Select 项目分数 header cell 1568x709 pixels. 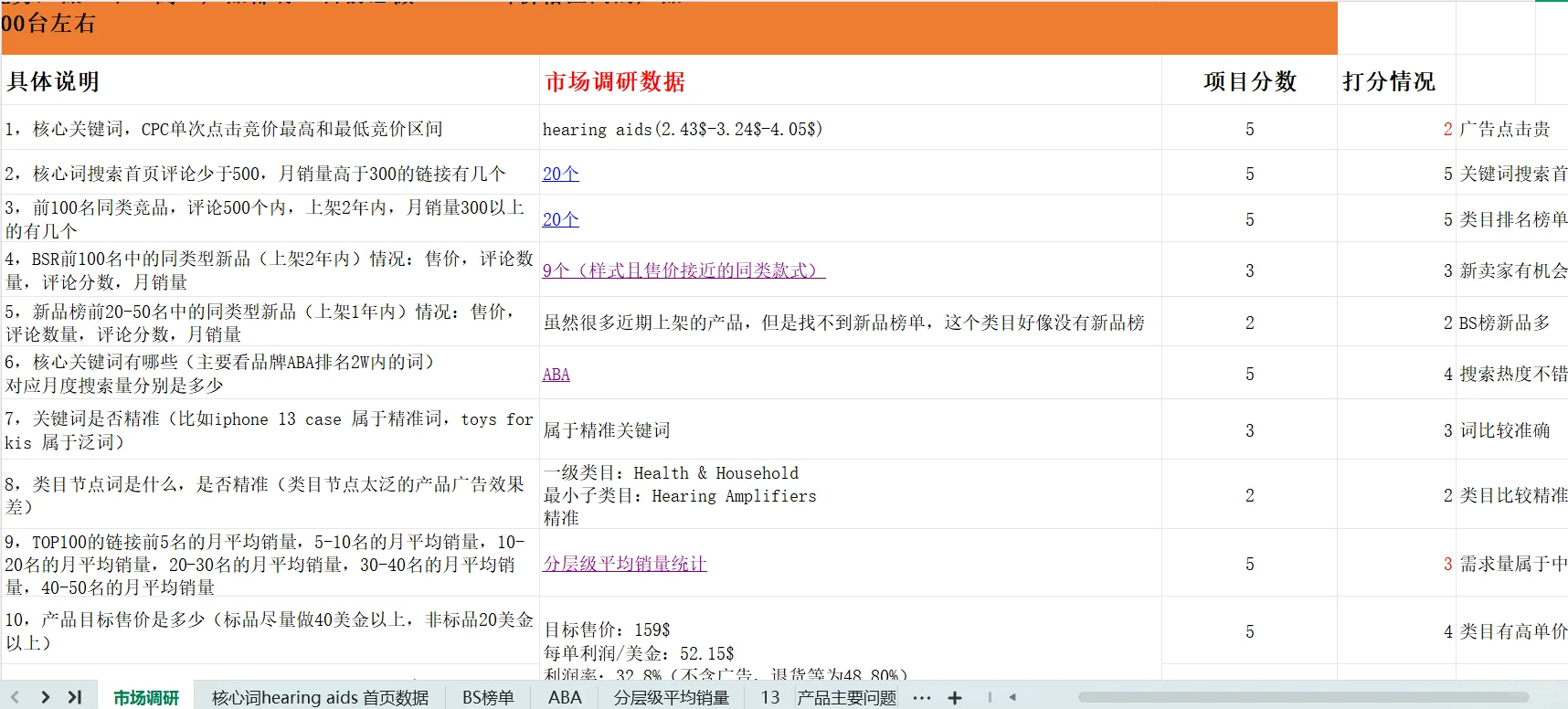coord(1249,81)
